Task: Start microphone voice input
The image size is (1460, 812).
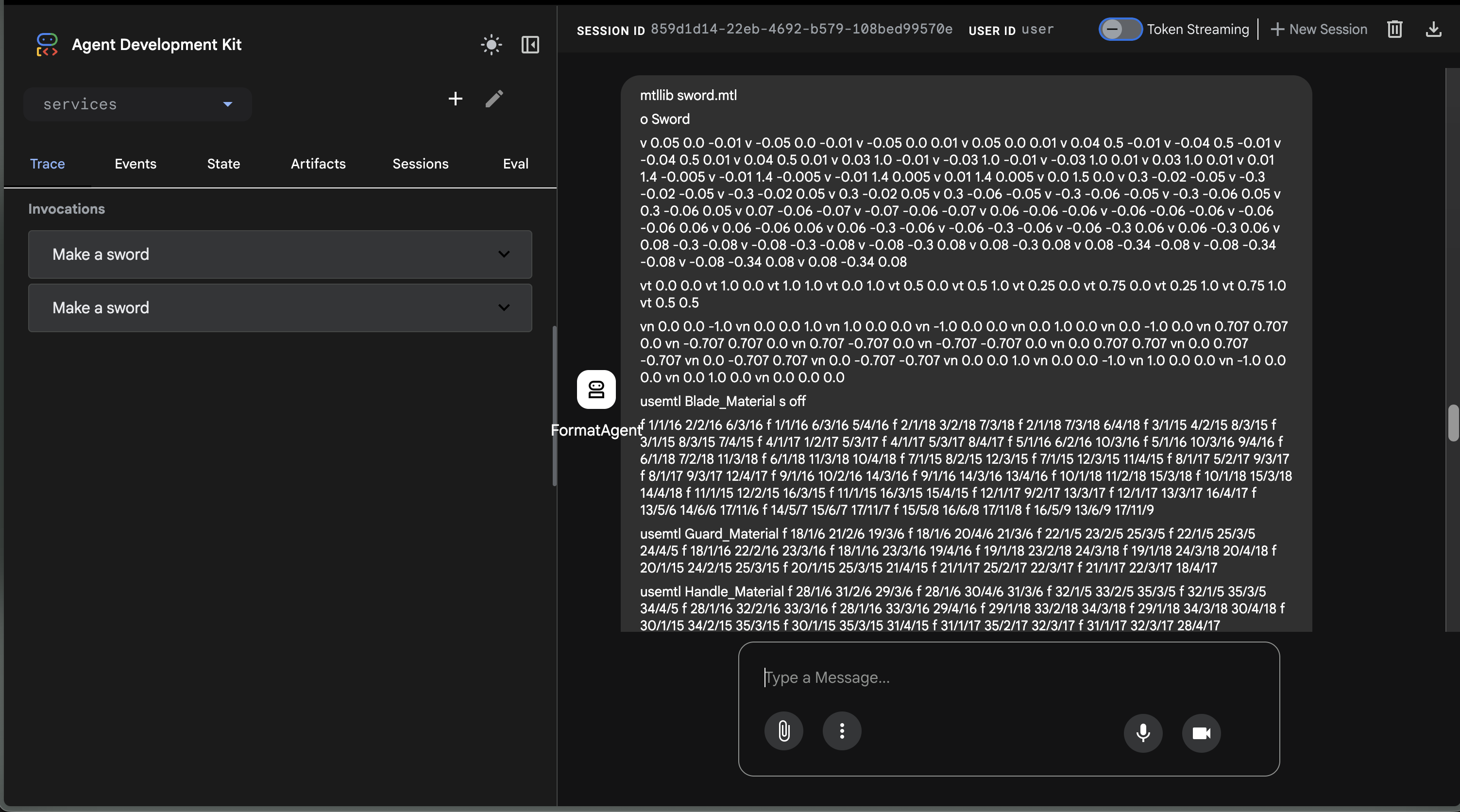Action: (x=1143, y=733)
